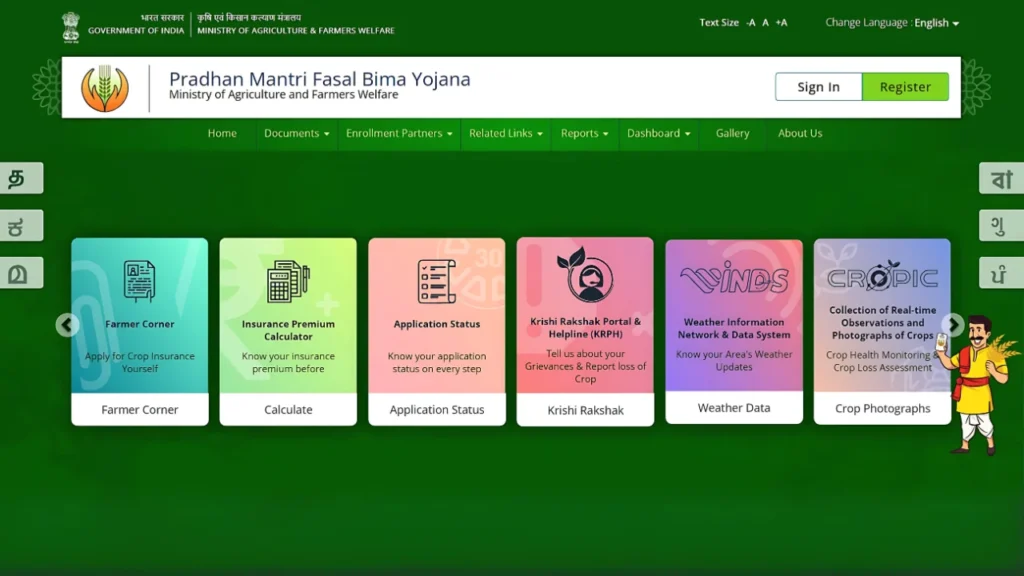Expand the Enrollment Partners menu
The height and width of the screenshot is (576, 1024).
[x=399, y=133]
